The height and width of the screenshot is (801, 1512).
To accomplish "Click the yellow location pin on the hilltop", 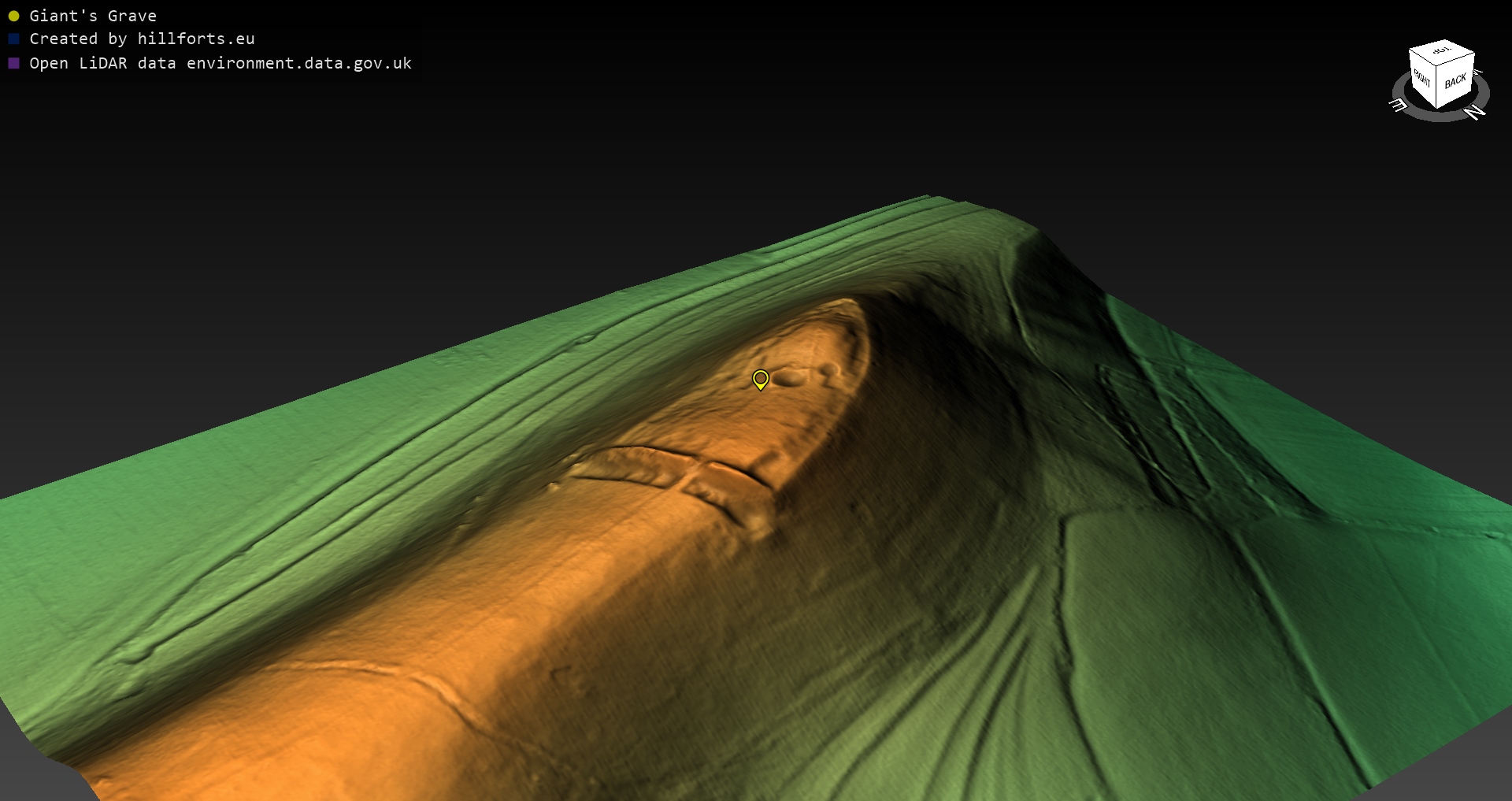I will pyautogui.click(x=760, y=380).
